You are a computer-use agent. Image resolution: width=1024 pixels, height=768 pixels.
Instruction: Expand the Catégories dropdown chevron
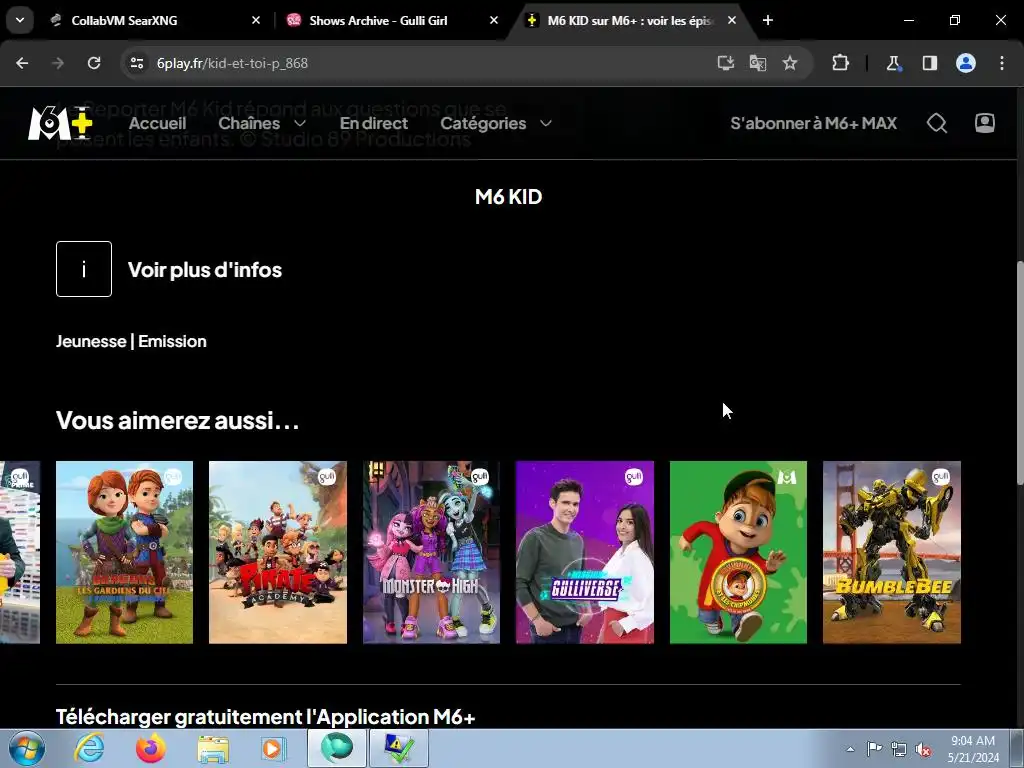click(546, 123)
